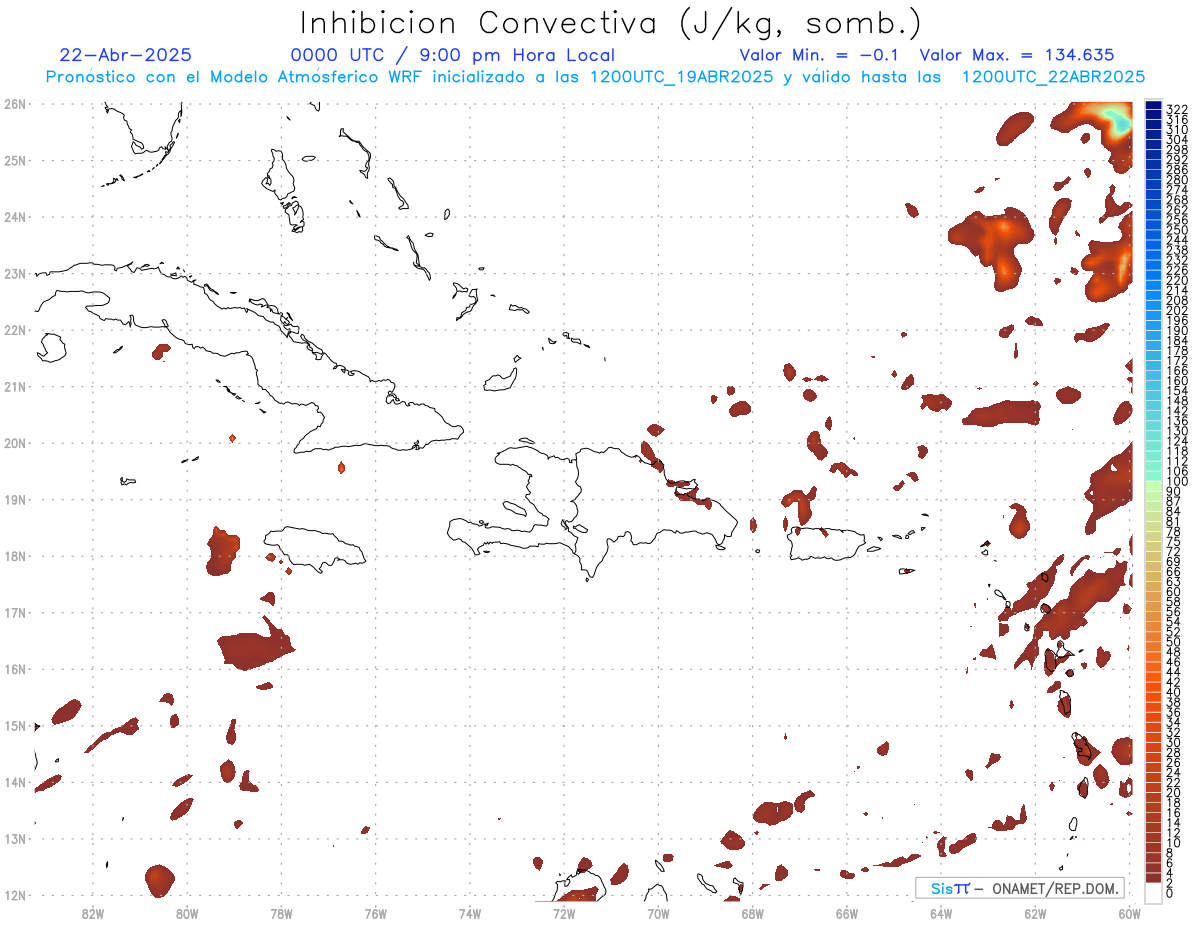
Task: Click the 'Valor Max. = 134.635' text
Action: click(x=1016, y=55)
